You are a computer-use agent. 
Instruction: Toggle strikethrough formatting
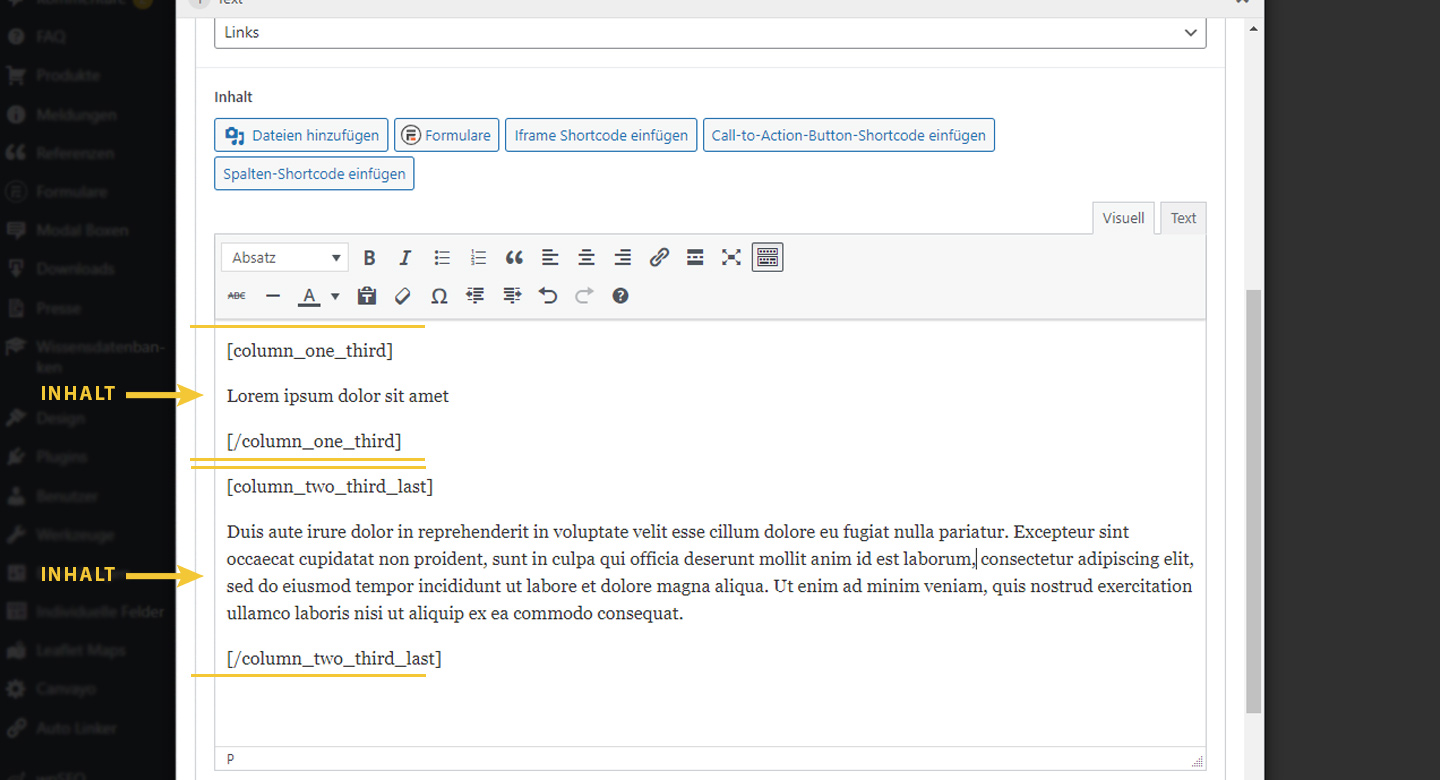237,296
